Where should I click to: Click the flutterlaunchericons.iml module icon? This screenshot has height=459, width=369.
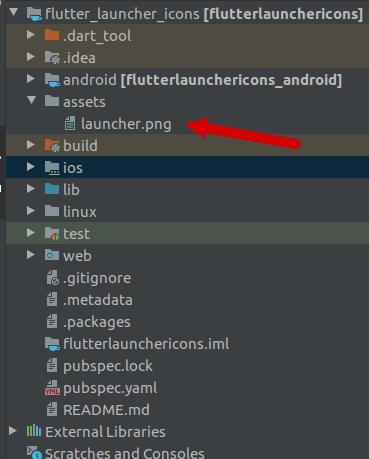pos(52,344)
